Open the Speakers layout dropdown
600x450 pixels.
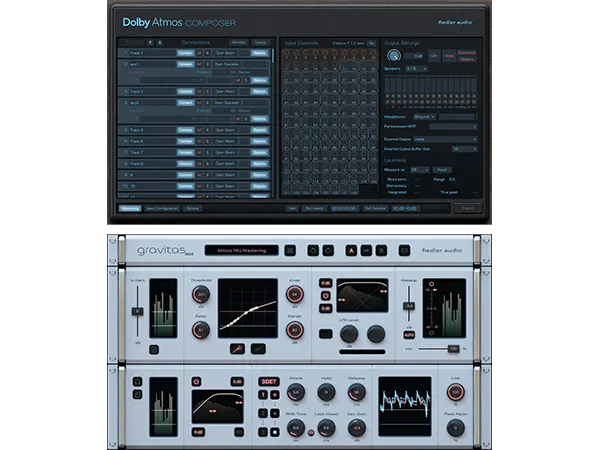click(x=416, y=69)
